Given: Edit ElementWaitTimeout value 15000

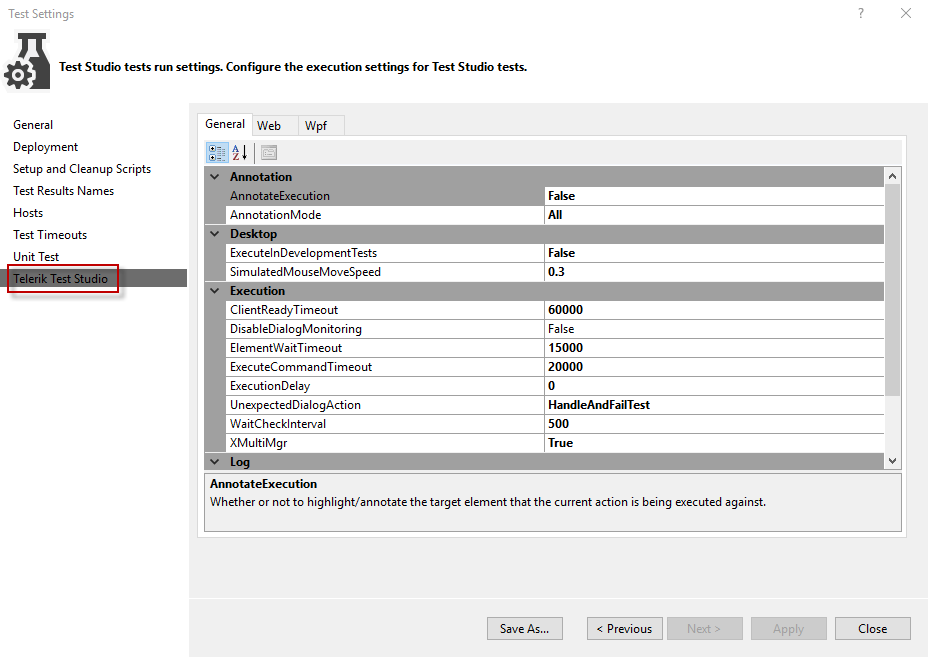Looking at the screenshot, I should [714, 347].
